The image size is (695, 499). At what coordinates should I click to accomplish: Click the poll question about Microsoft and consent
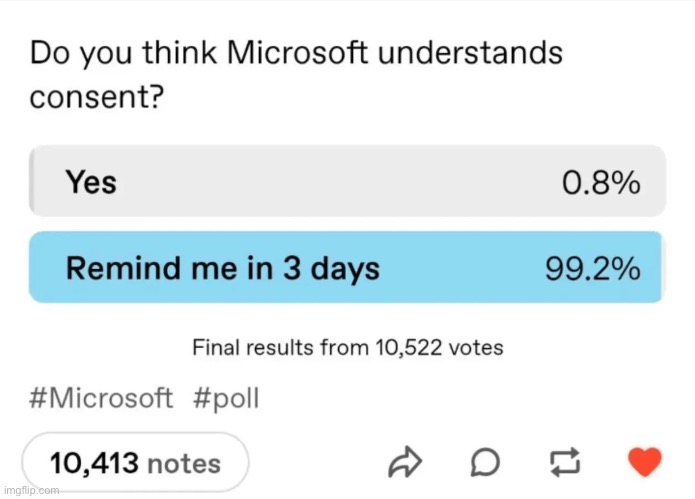[x=296, y=74]
